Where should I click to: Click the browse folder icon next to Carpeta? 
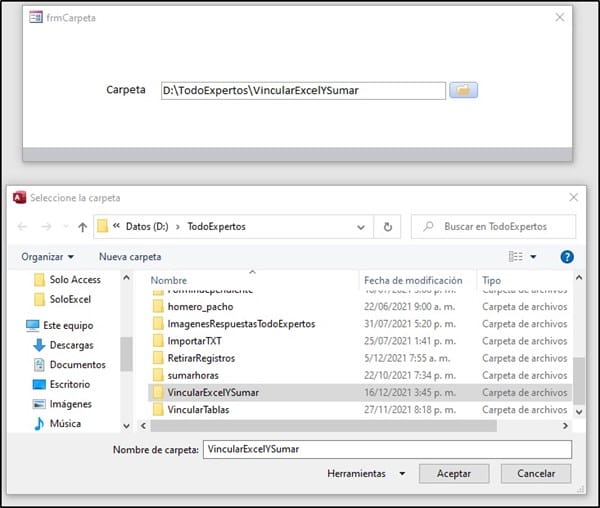463,91
